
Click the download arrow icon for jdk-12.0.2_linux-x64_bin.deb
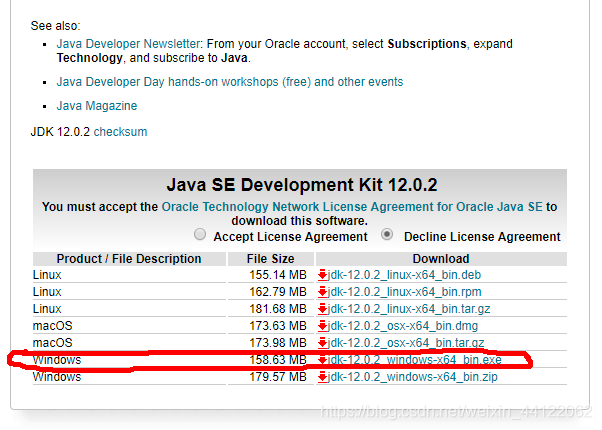[322, 275]
